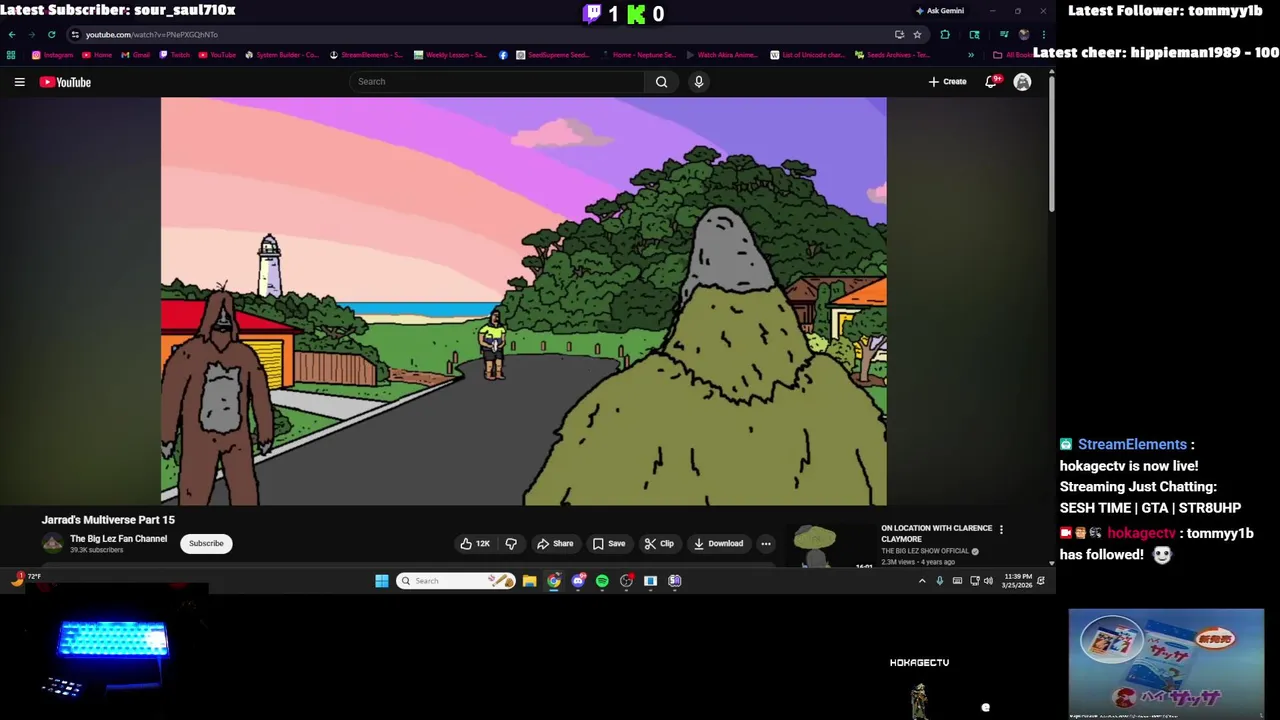Viewport: 1280px width, 720px height.
Task: Share the video
Action: [x=555, y=544]
